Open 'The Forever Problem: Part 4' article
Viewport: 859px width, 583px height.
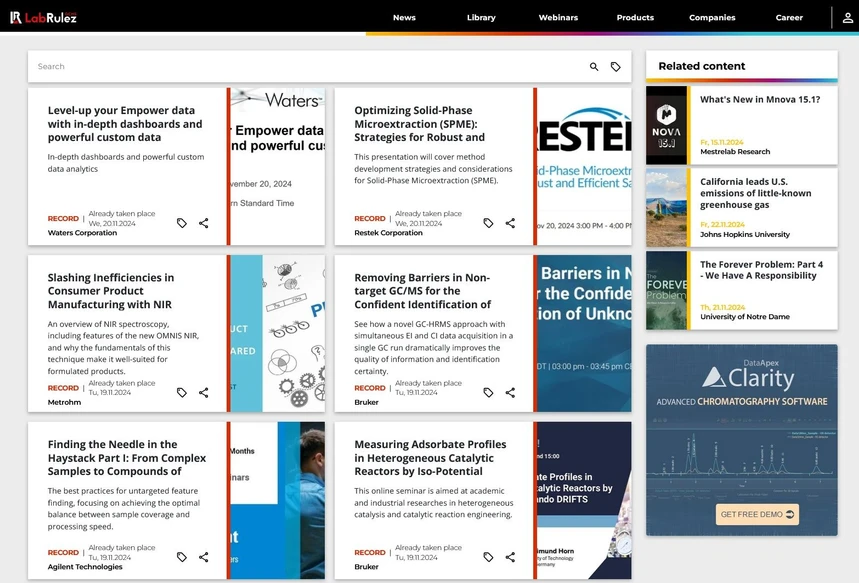coord(761,270)
